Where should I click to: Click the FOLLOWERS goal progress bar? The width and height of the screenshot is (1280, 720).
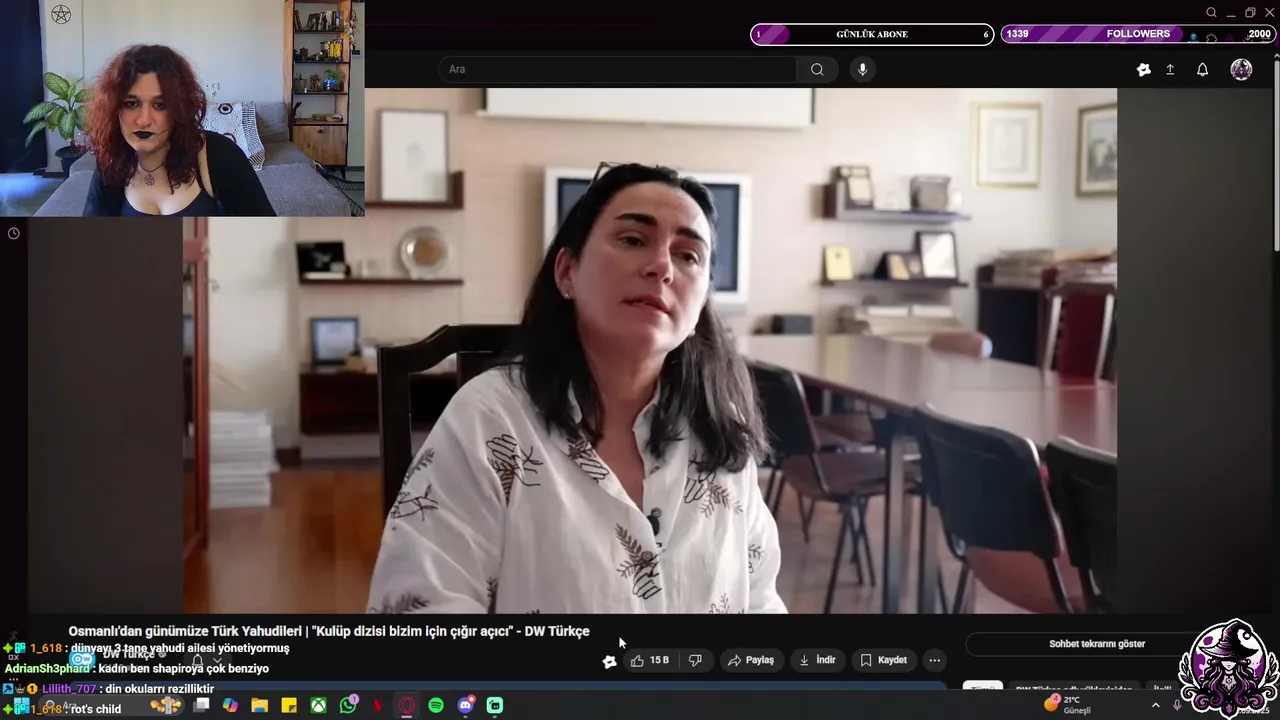pyautogui.click(x=1138, y=34)
